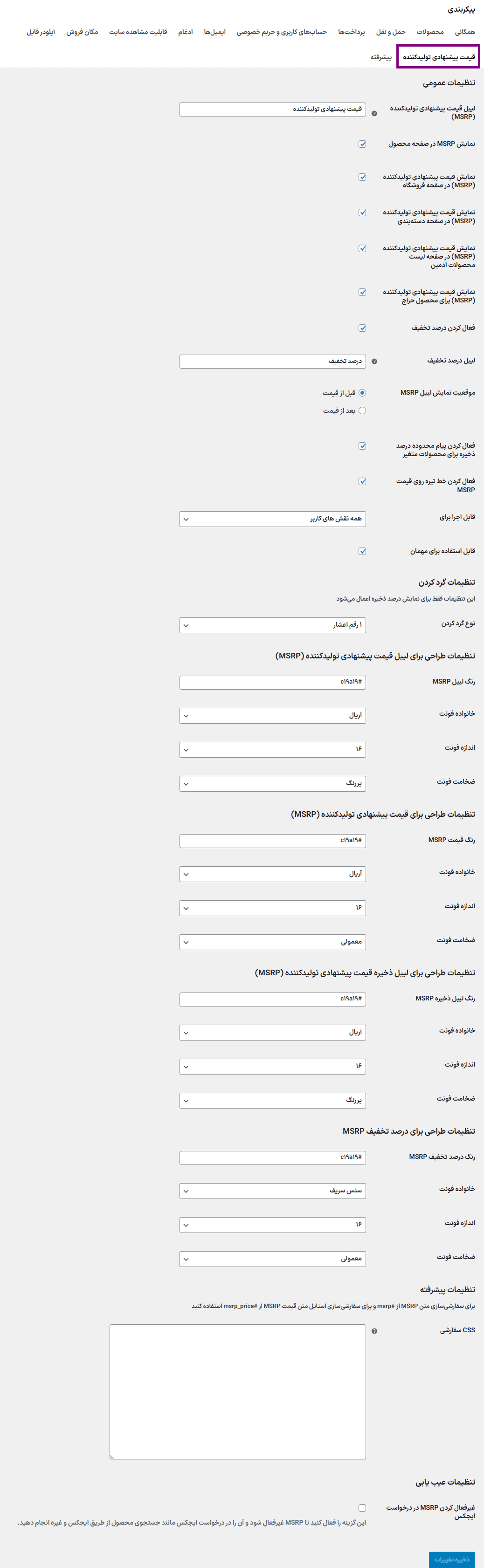Click help icon beside MSRP label field

[374, 113]
